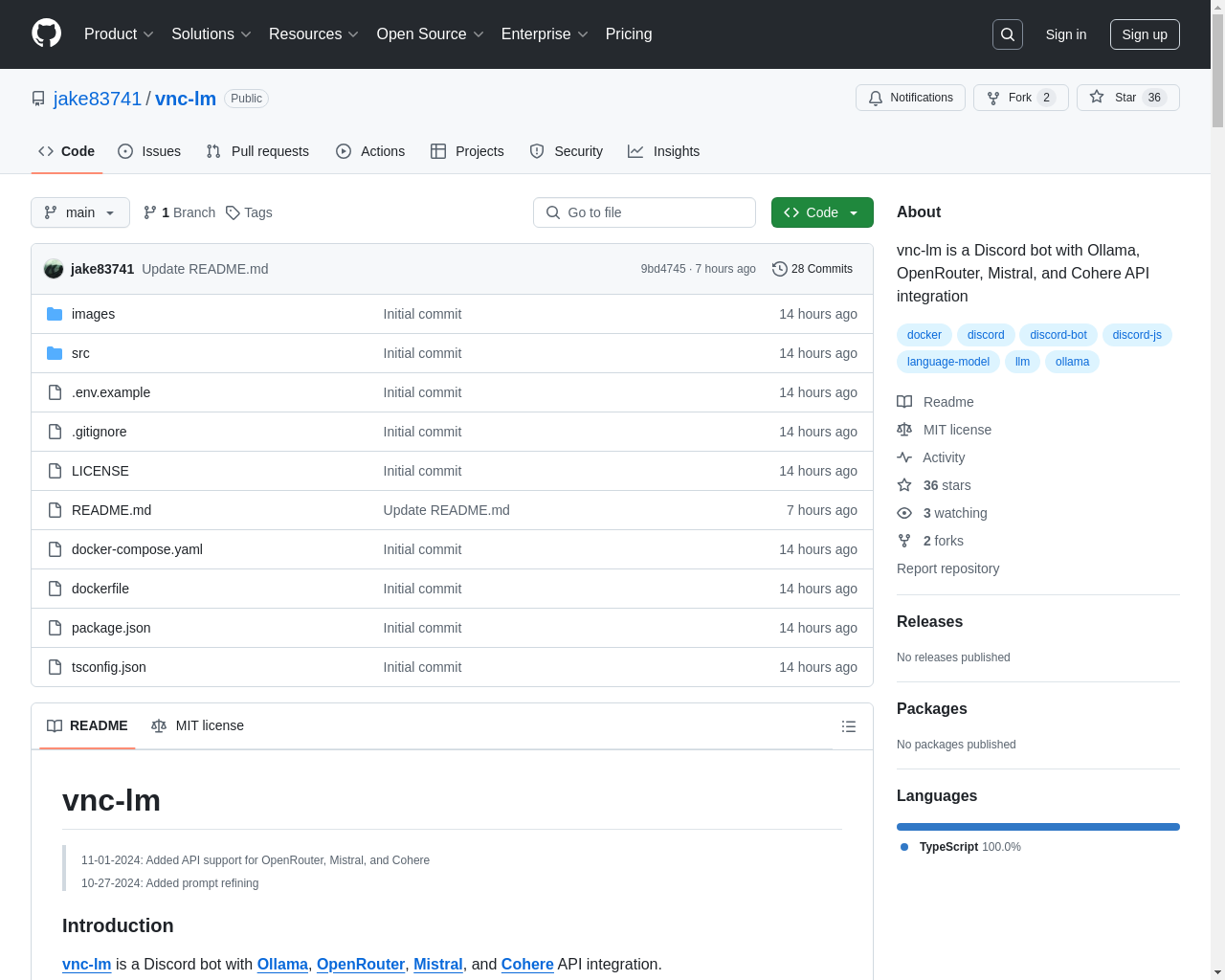Select the MIT license tab in README panel

tap(197, 725)
